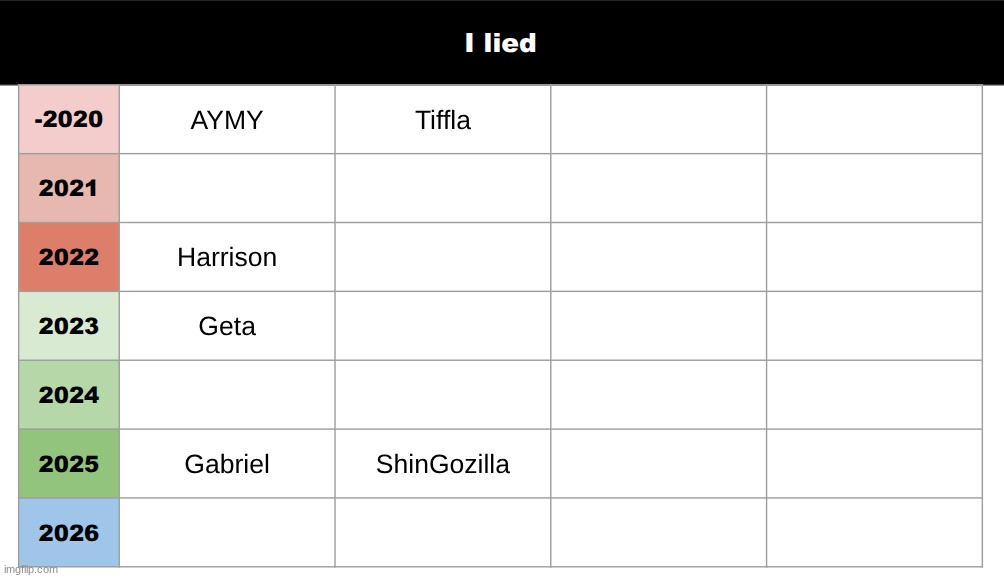Select the pink -2020 year cell
Image resolution: width=1004 pixels, height=578 pixels.
(x=69, y=120)
